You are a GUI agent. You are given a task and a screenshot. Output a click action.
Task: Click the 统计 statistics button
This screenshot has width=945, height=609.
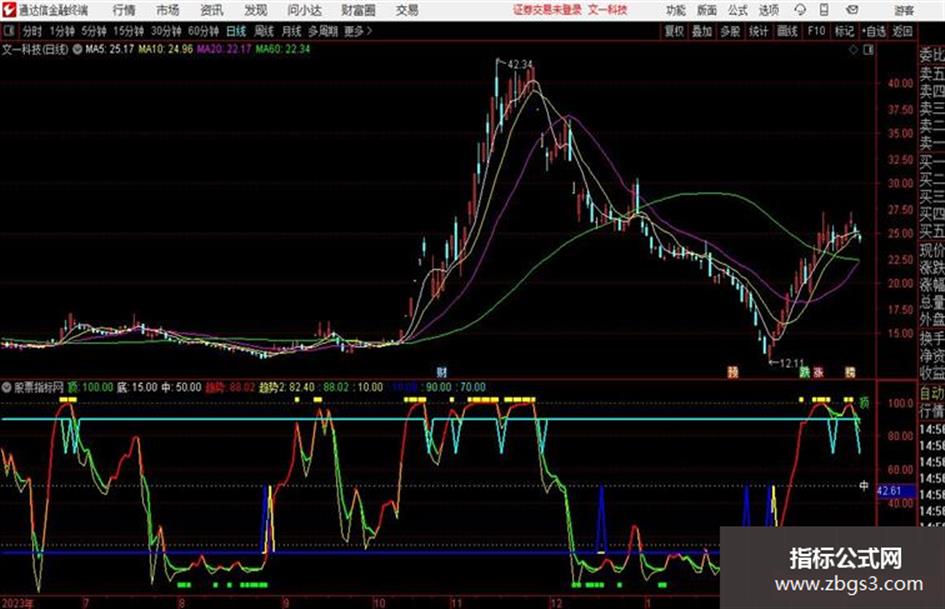(x=758, y=31)
